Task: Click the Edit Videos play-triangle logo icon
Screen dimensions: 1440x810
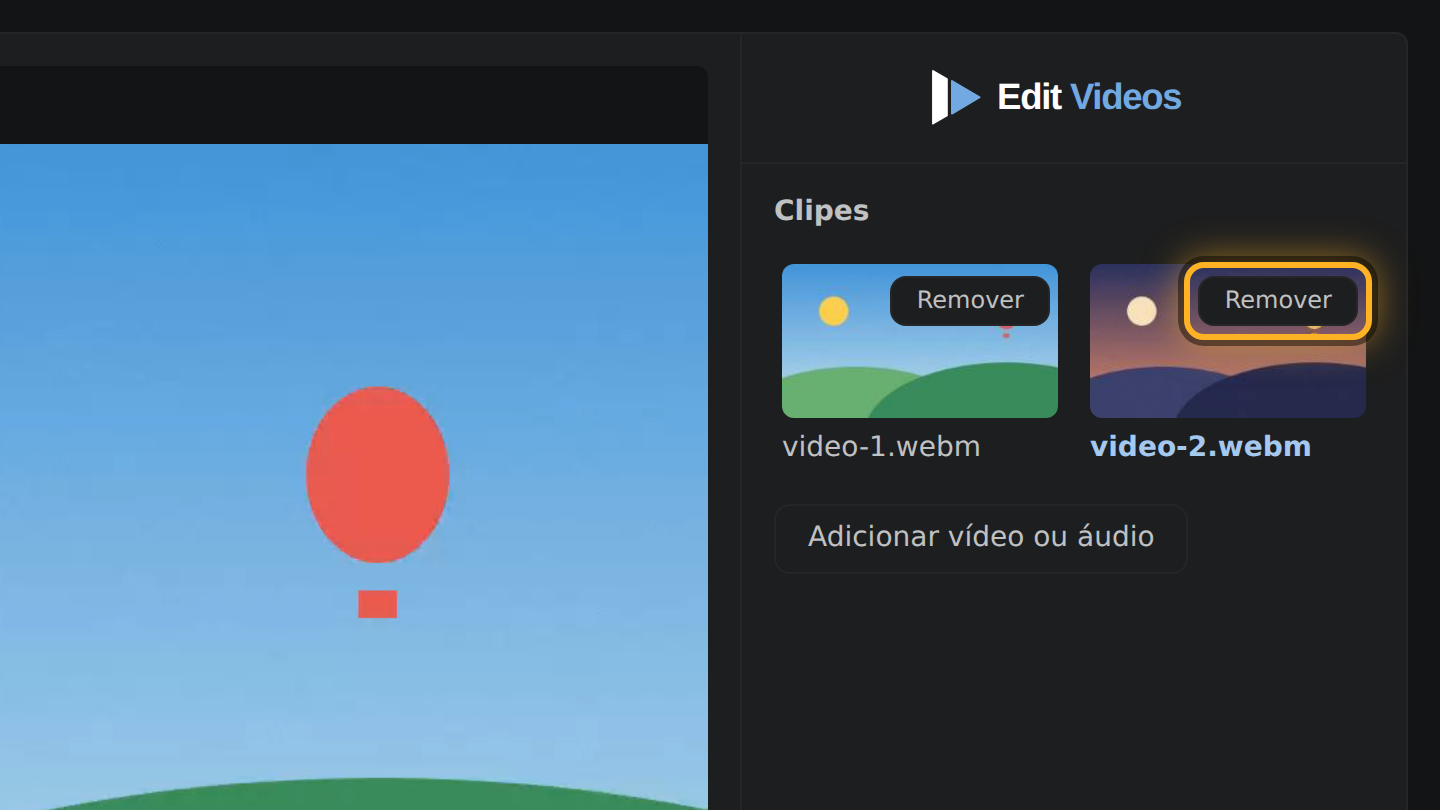Action: point(956,97)
